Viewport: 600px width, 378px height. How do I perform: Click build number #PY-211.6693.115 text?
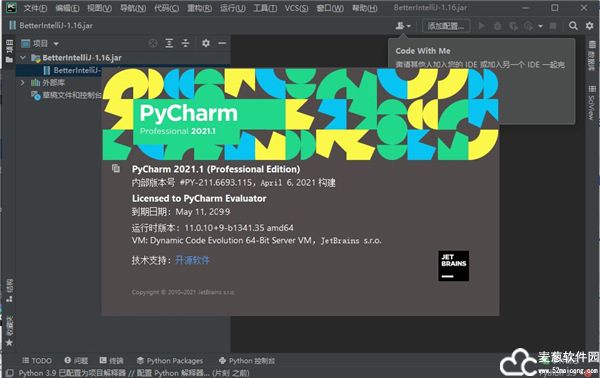[215, 183]
